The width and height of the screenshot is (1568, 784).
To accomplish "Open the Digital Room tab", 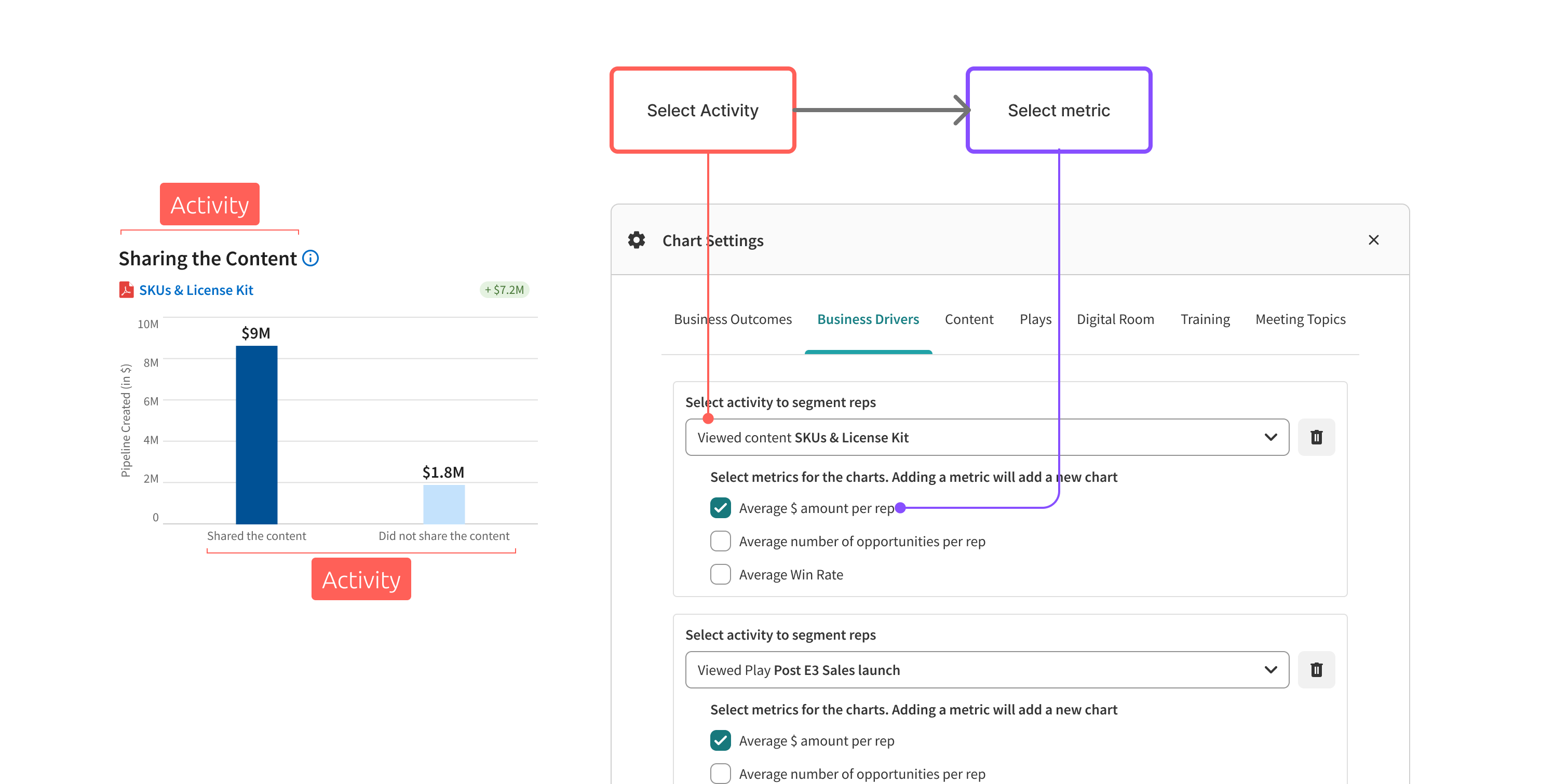I will [1115, 319].
